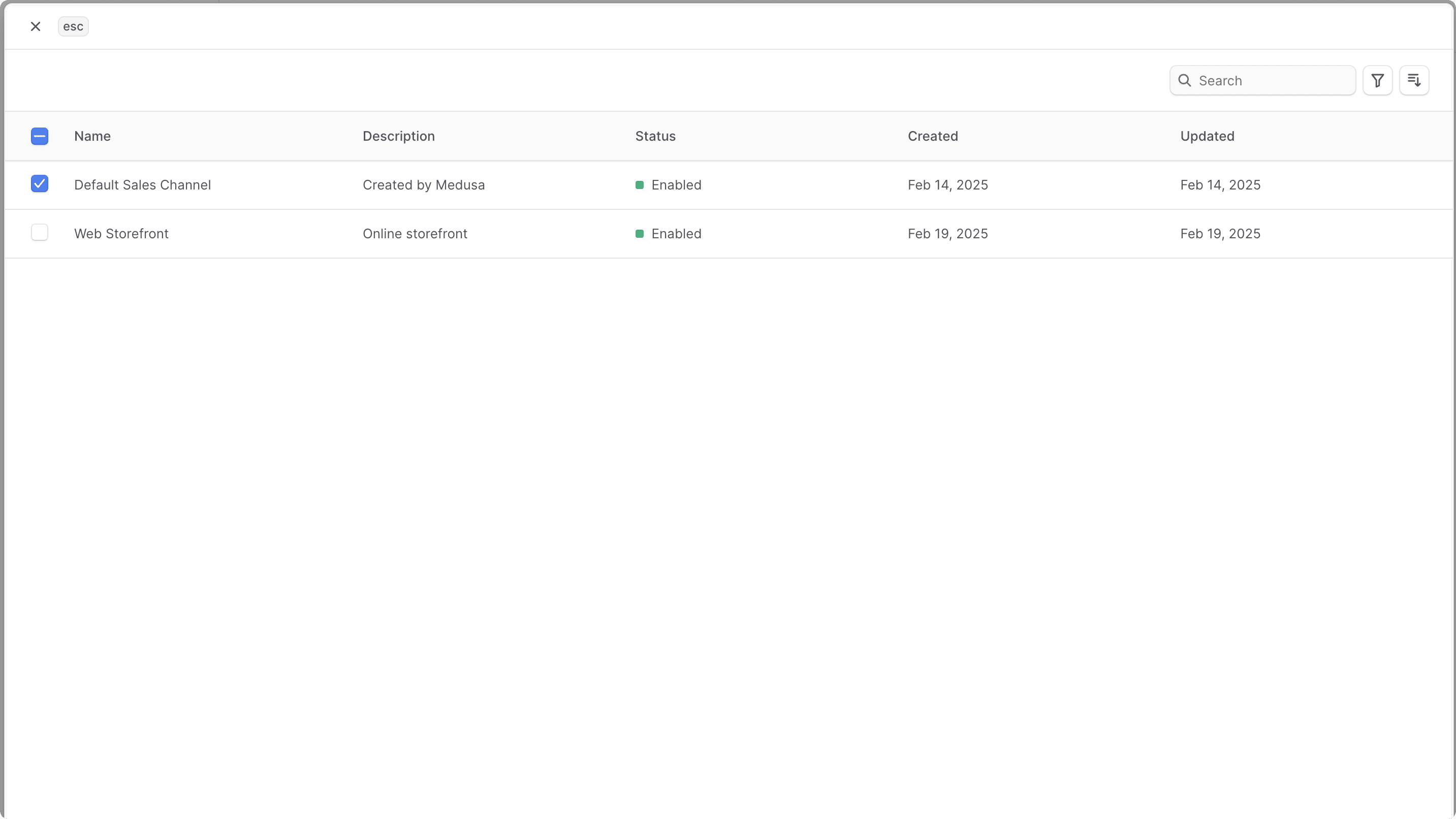
Task: Open the filter options using the funnel icon
Action: coord(1377,80)
